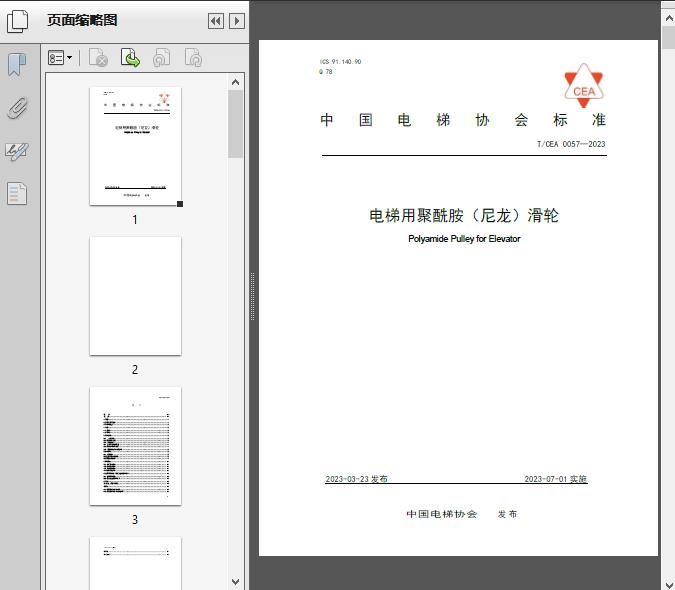
Task: Select the blank page 2 thumbnail
Action: pyautogui.click(x=136, y=296)
